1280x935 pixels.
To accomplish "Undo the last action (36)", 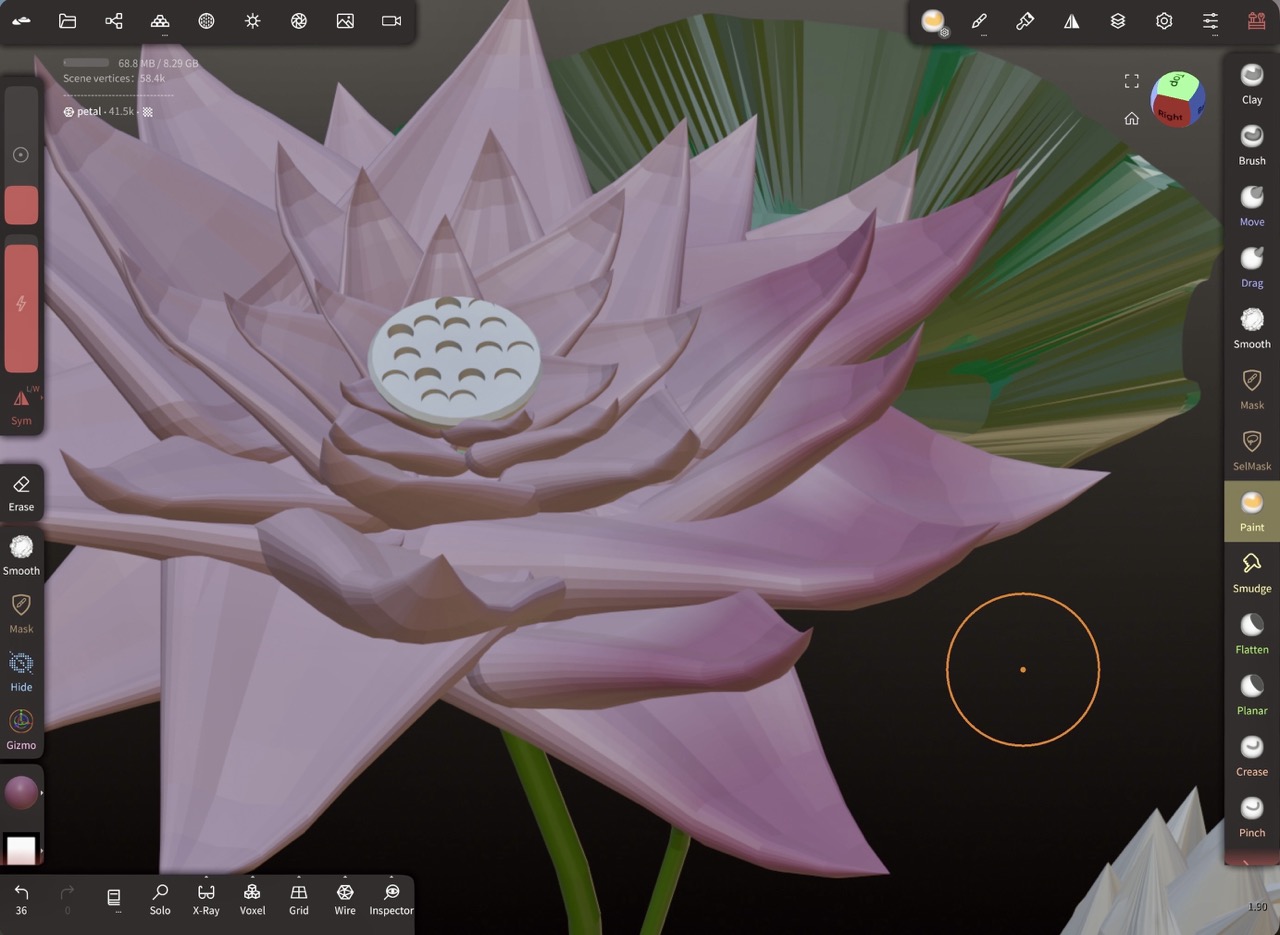I will (x=21, y=899).
